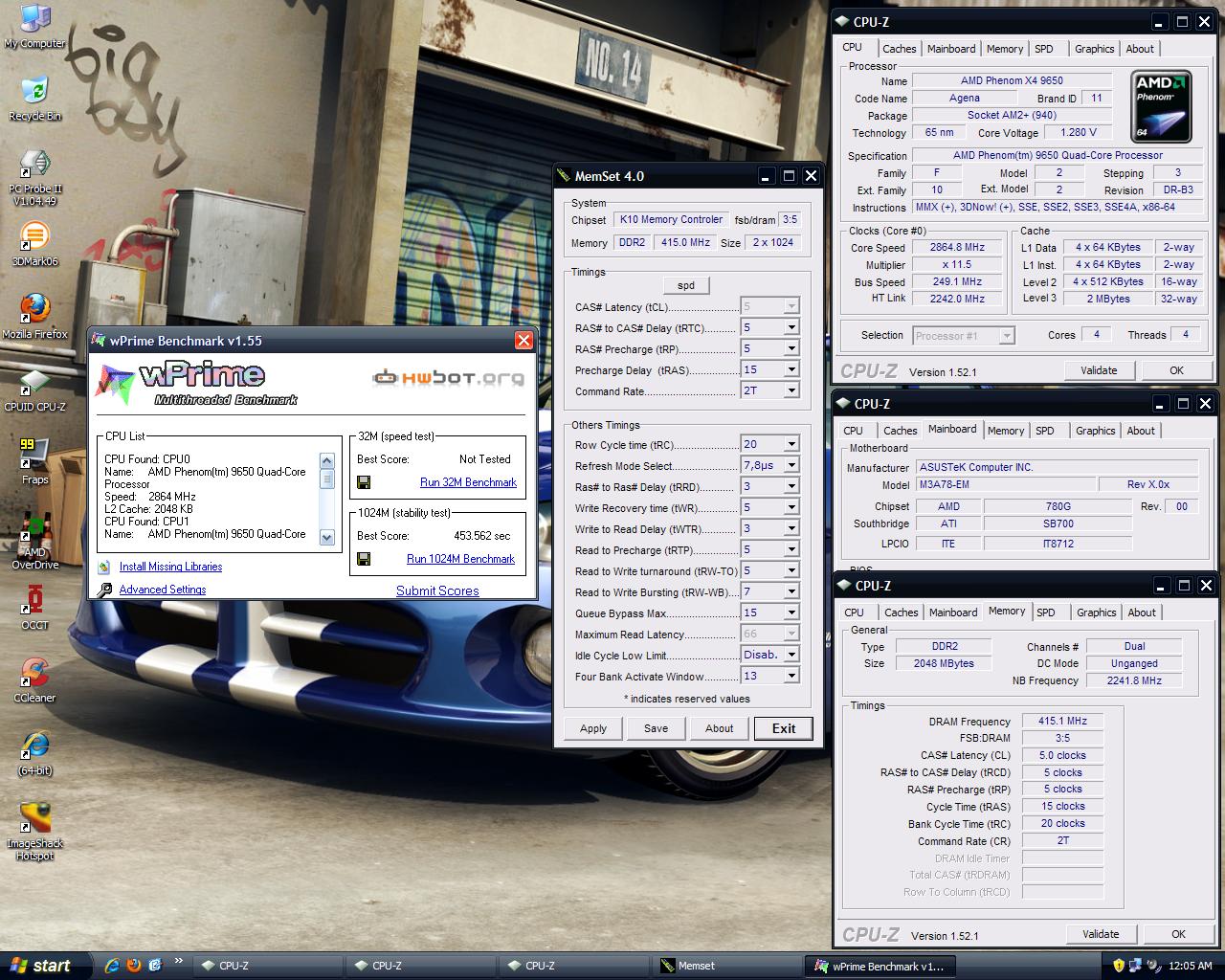Select About tab in bottom CPU-Z window
This screenshot has height=980, width=1225.
(x=1141, y=612)
